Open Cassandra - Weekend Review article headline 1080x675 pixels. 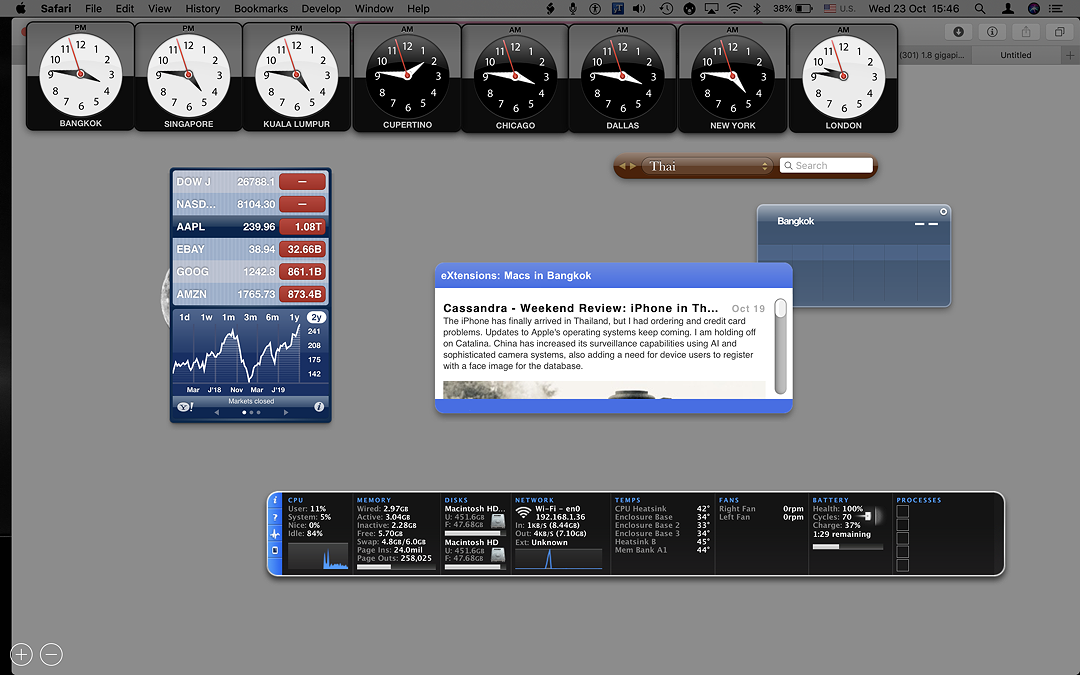[581, 309]
